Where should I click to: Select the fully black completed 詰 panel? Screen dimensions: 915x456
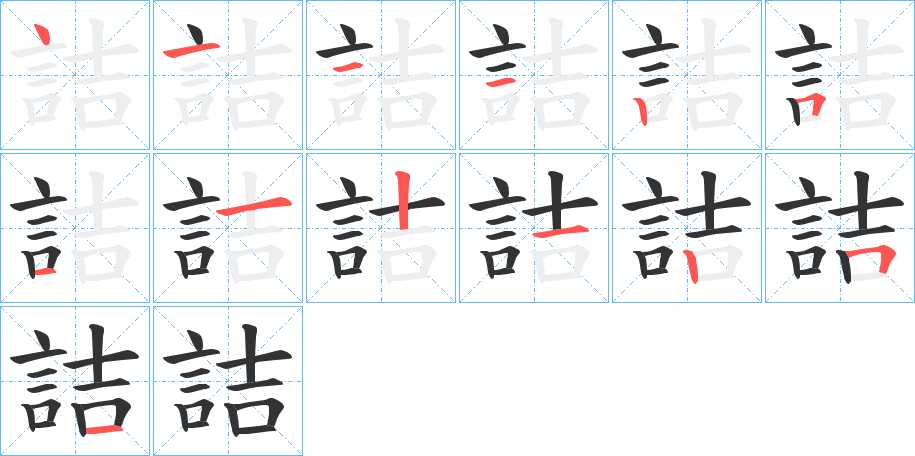click(228, 381)
